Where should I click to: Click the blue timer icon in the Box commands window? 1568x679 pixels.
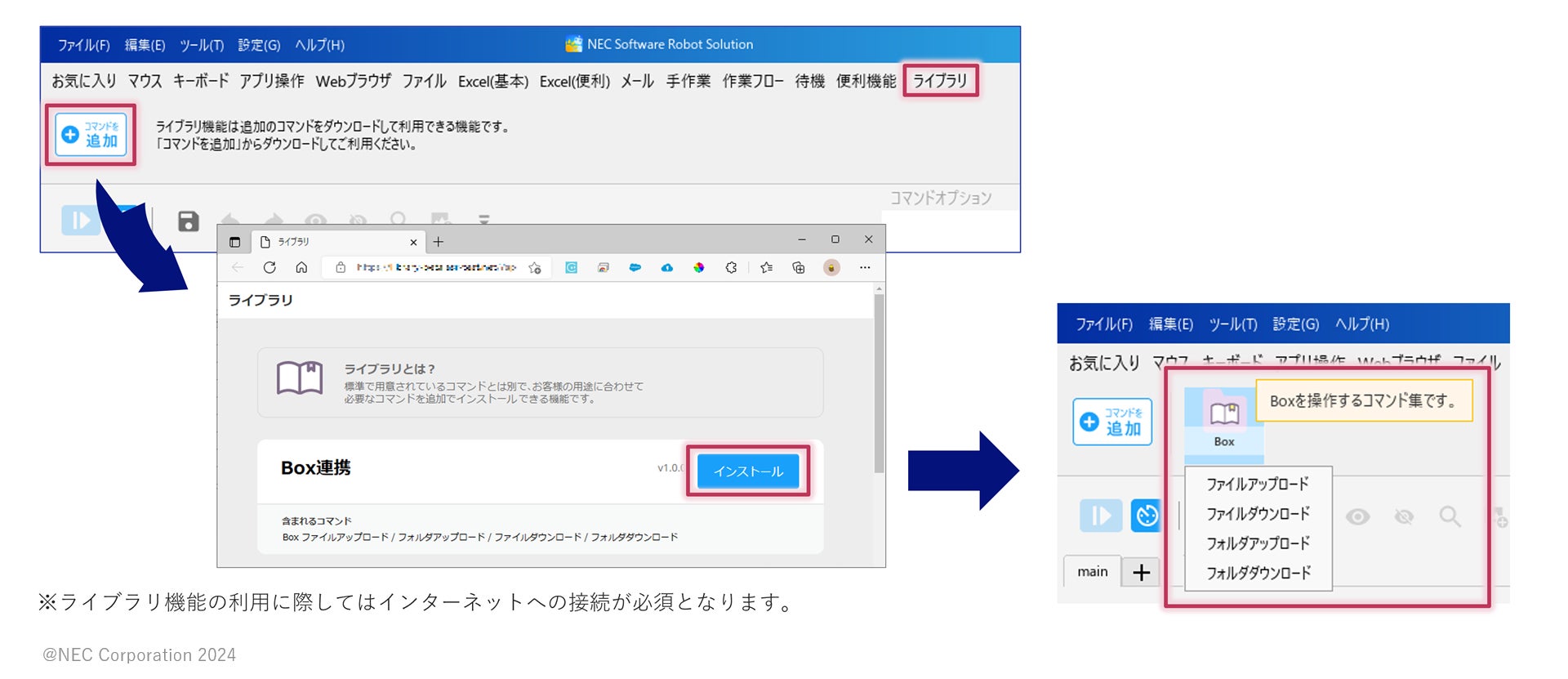pos(1146,516)
